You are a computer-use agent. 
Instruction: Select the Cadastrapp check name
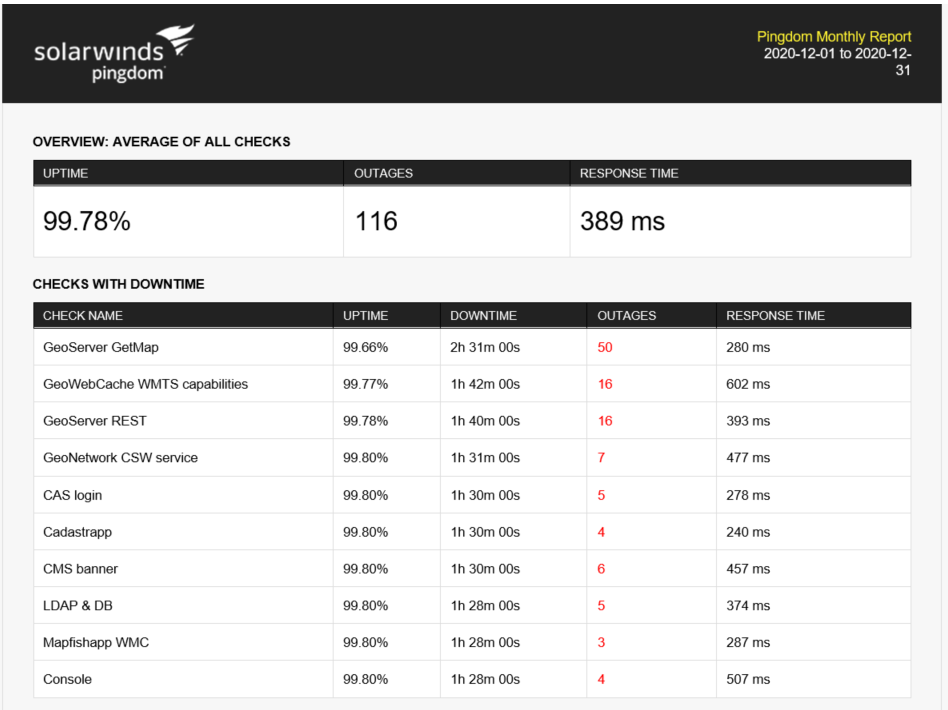[x=77, y=532]
